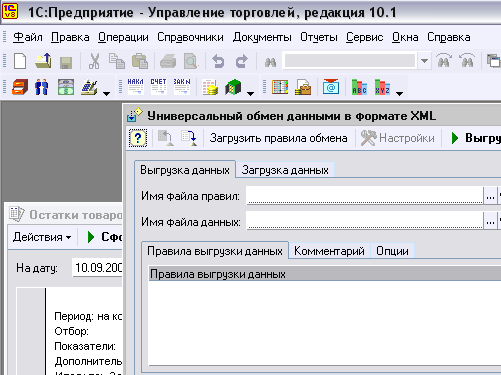
Task: Click the Имя файла правил input field
Action: [x=365, y=195]
